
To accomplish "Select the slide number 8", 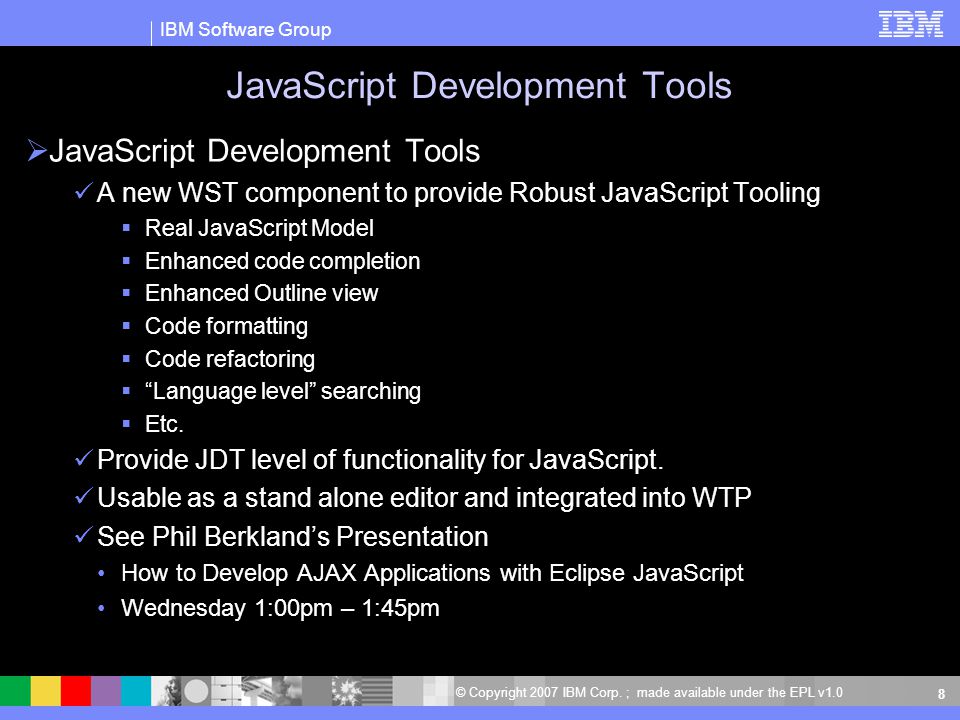I will pyautogui.click(x=942, y=694).
